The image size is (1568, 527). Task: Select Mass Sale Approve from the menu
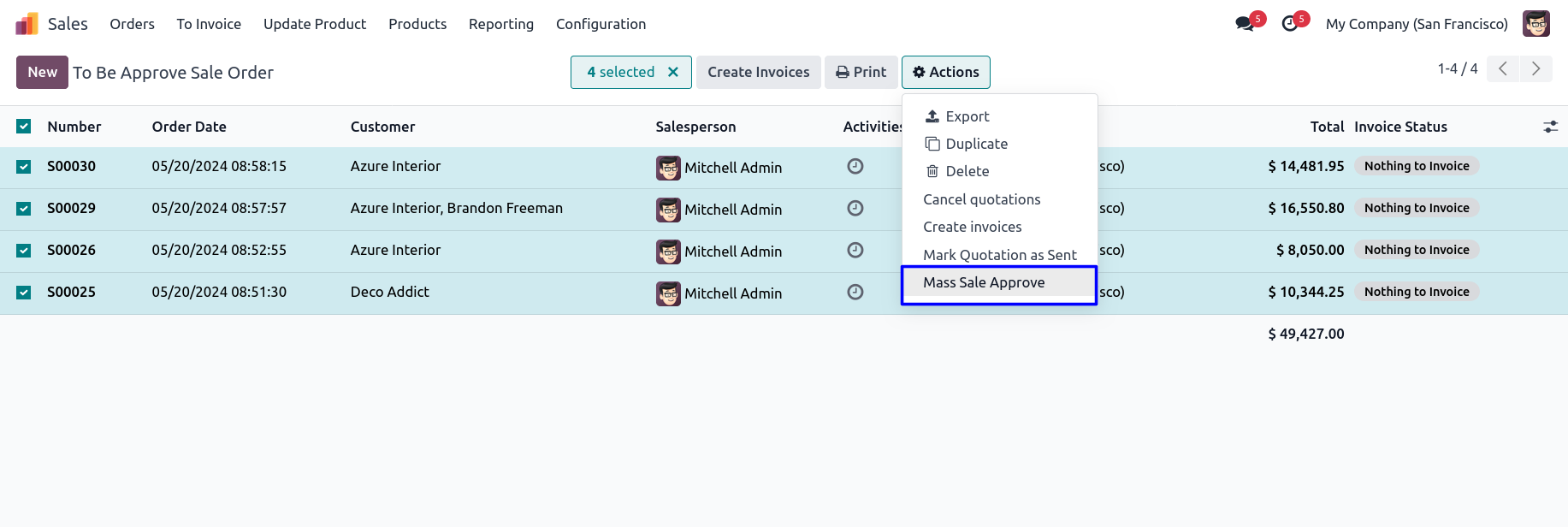pos(984,282)
